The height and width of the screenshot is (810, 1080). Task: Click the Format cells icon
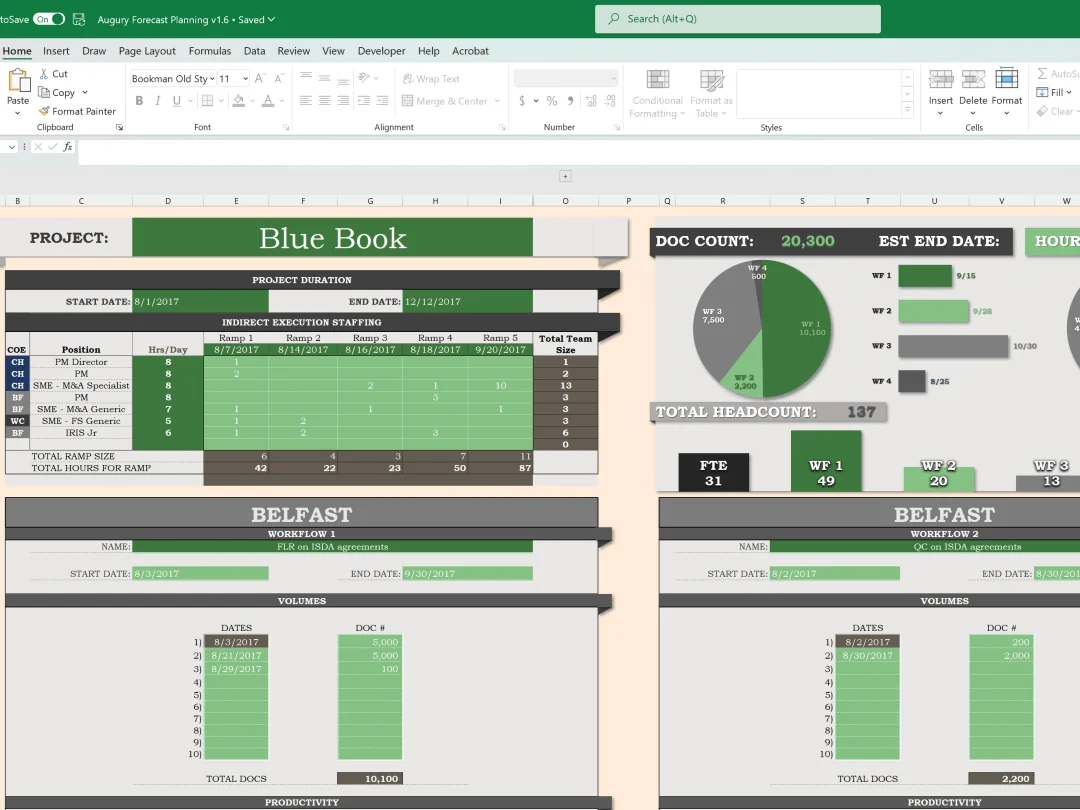1006,79
